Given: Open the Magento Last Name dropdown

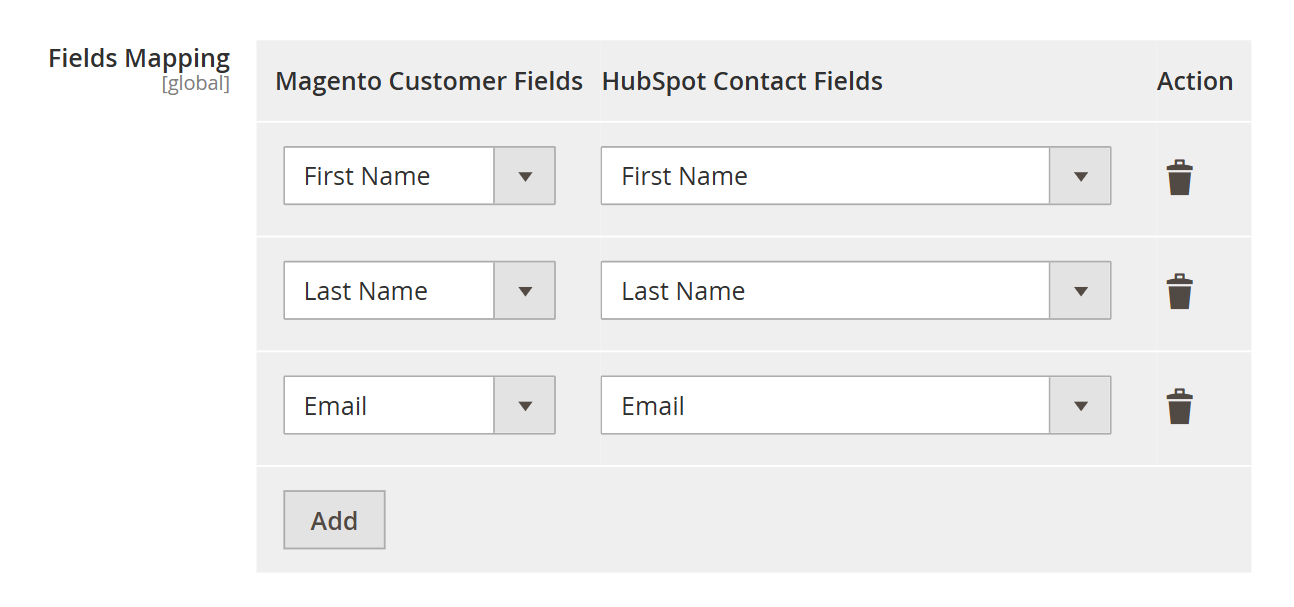Looking at the screenshot, I should click(x=419, y=291).
